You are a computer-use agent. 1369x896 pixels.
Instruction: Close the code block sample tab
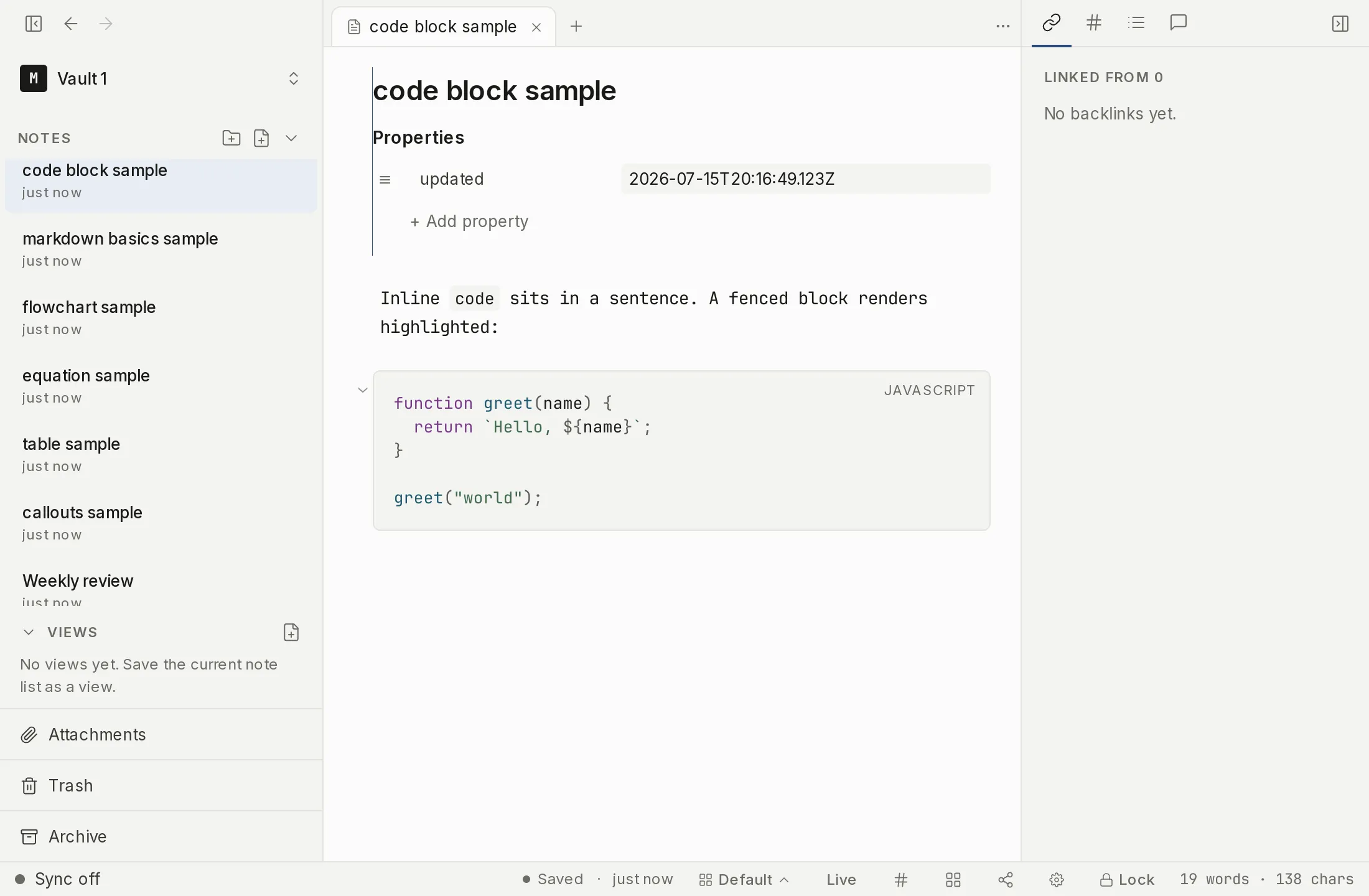(536, 27)
